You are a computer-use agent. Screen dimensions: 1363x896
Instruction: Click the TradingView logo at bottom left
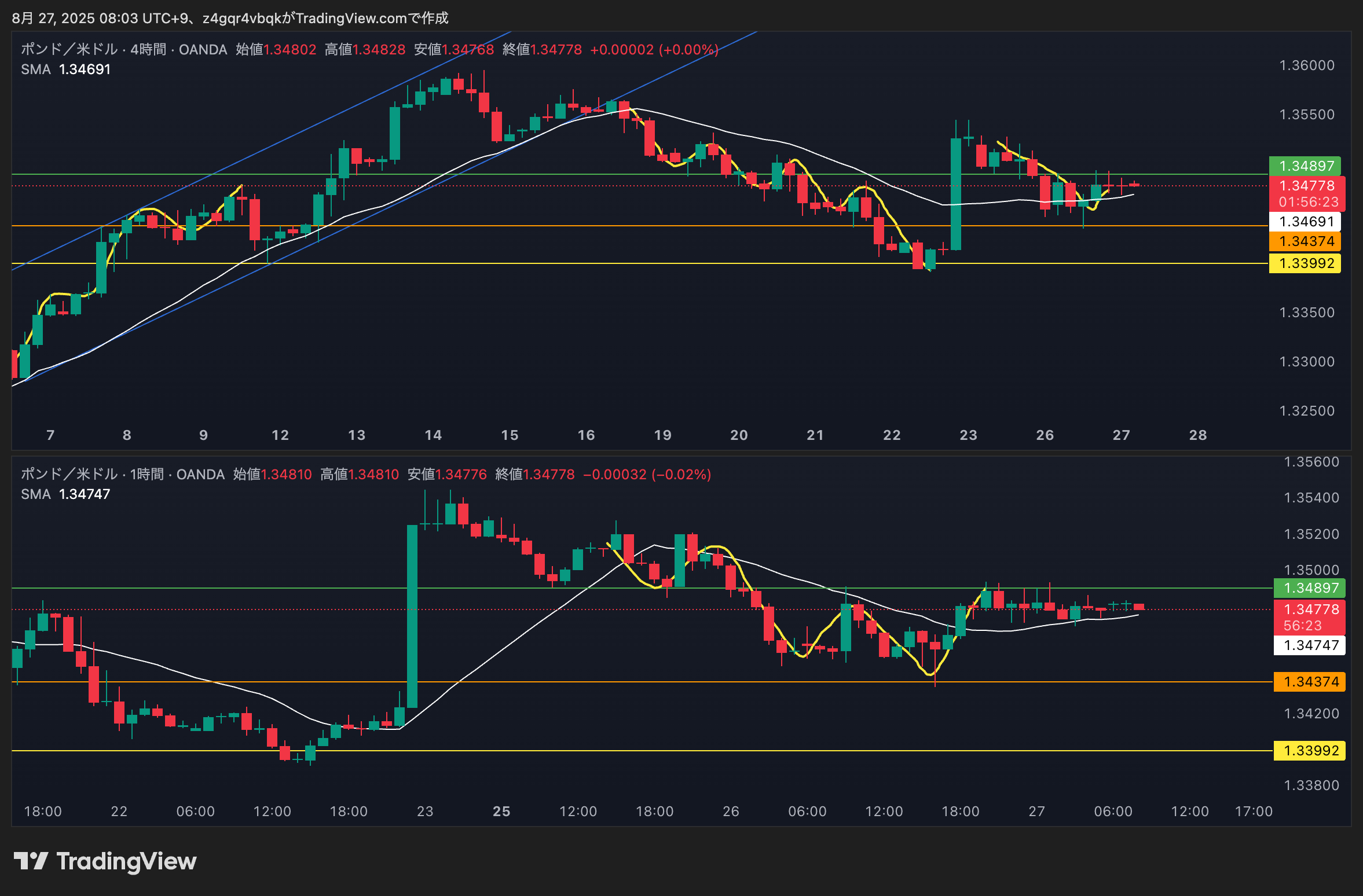point(105,861)
